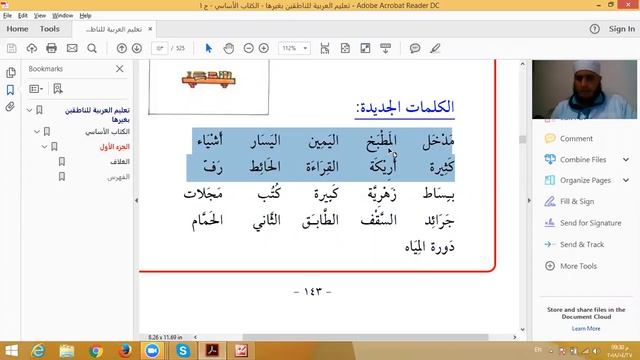Select the Bookmarks panel icon
Viewport: 640px width, 360px height.
coord(10,90)
